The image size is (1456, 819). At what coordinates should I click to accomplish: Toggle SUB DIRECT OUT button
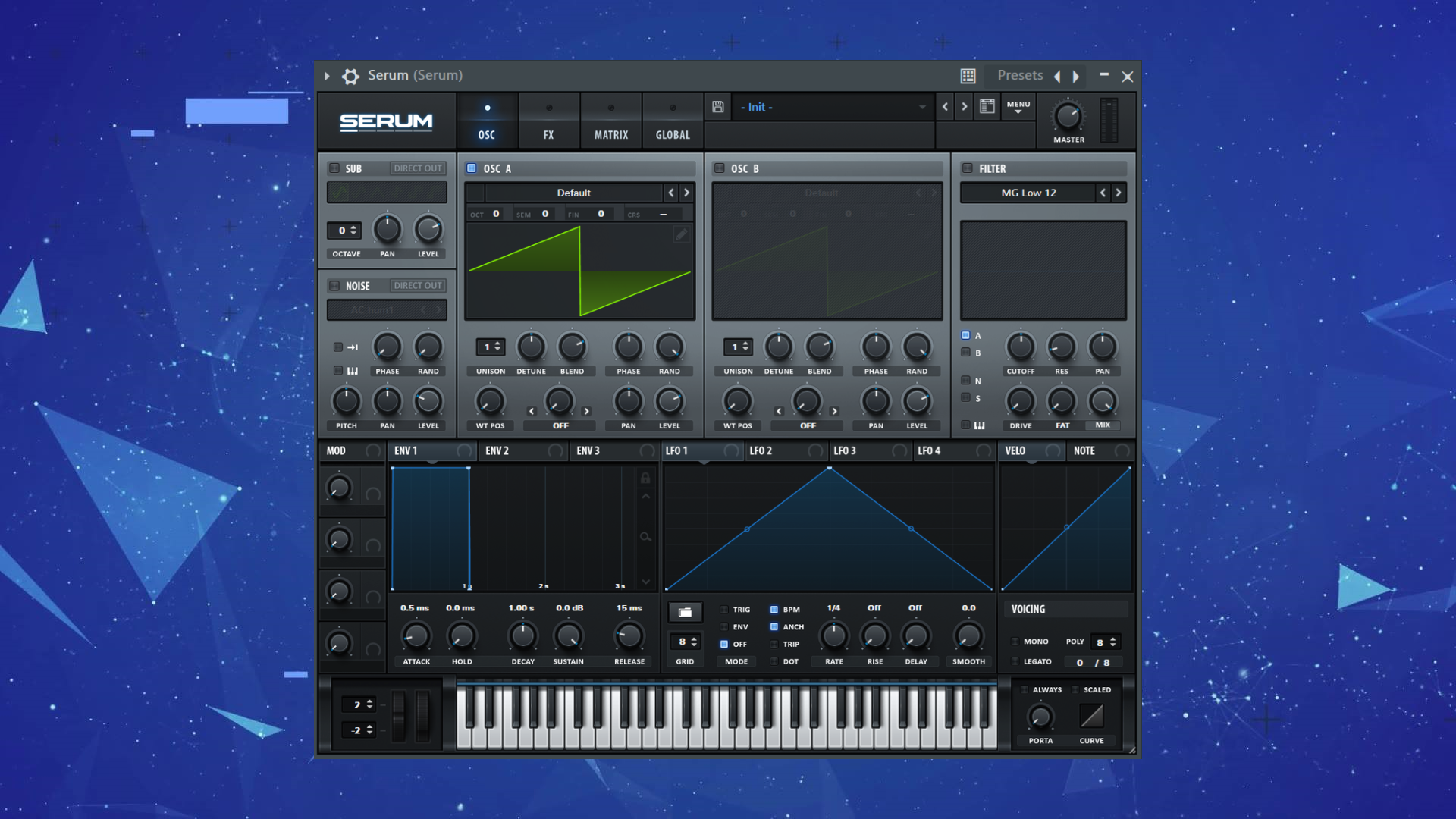(418, 168)
